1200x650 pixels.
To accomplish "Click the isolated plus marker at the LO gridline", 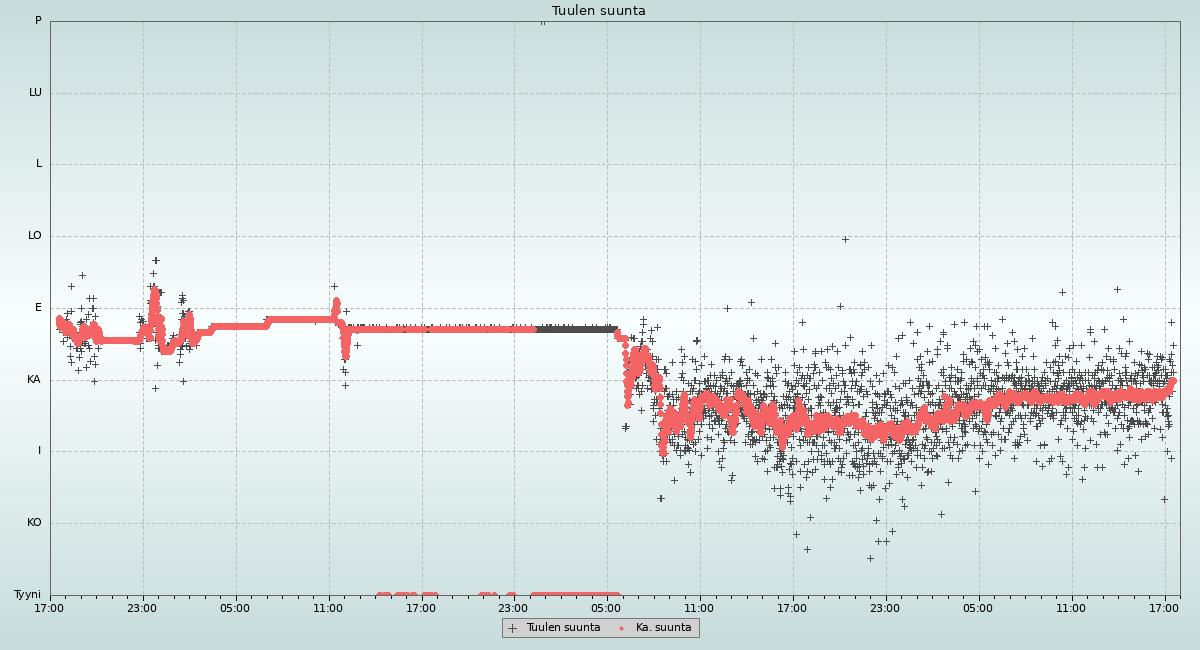I will 845,239.
